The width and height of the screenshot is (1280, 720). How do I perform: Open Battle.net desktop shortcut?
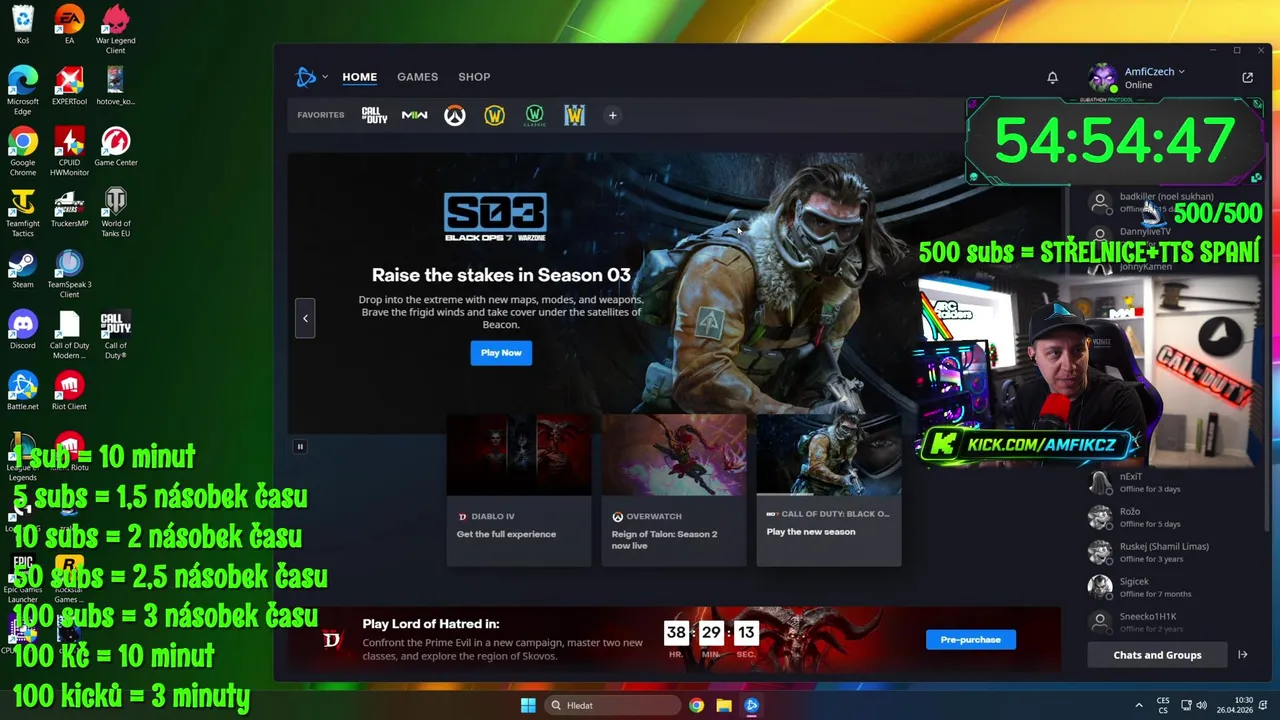[23, 391]
